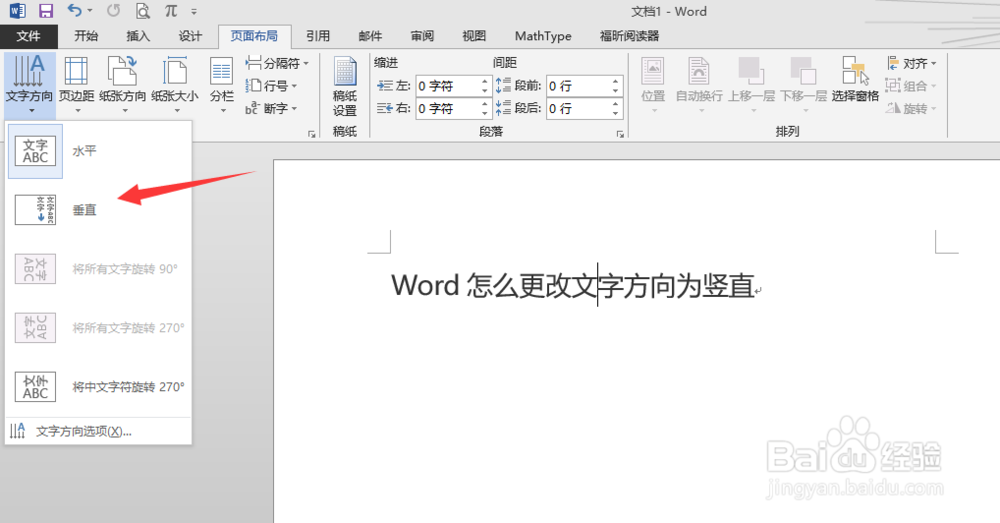The height and width of the screenshot is (523, 1000).
Task: Switch to the 插入 tab
Action: 138,36
